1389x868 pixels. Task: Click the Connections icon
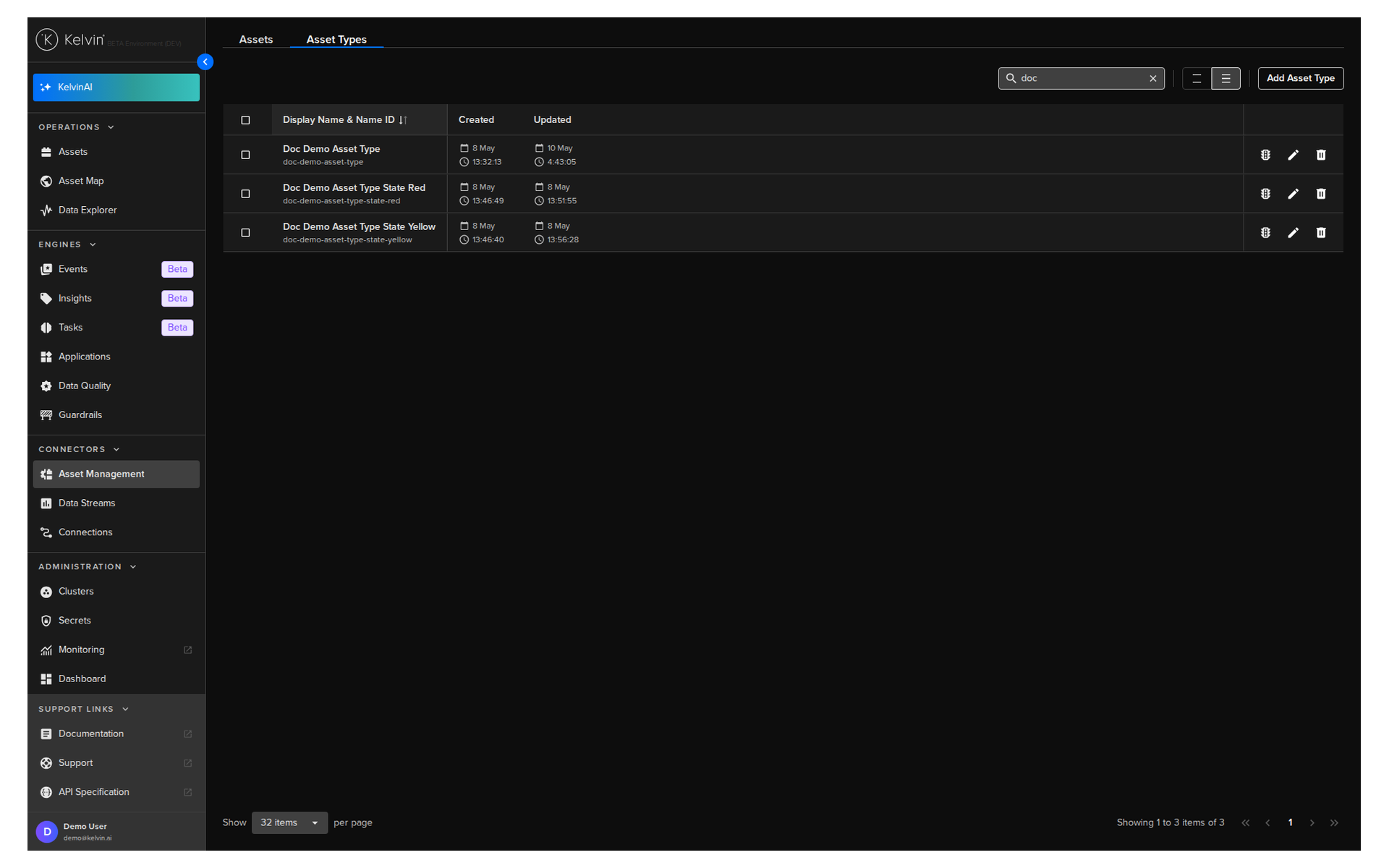[46, 532]
